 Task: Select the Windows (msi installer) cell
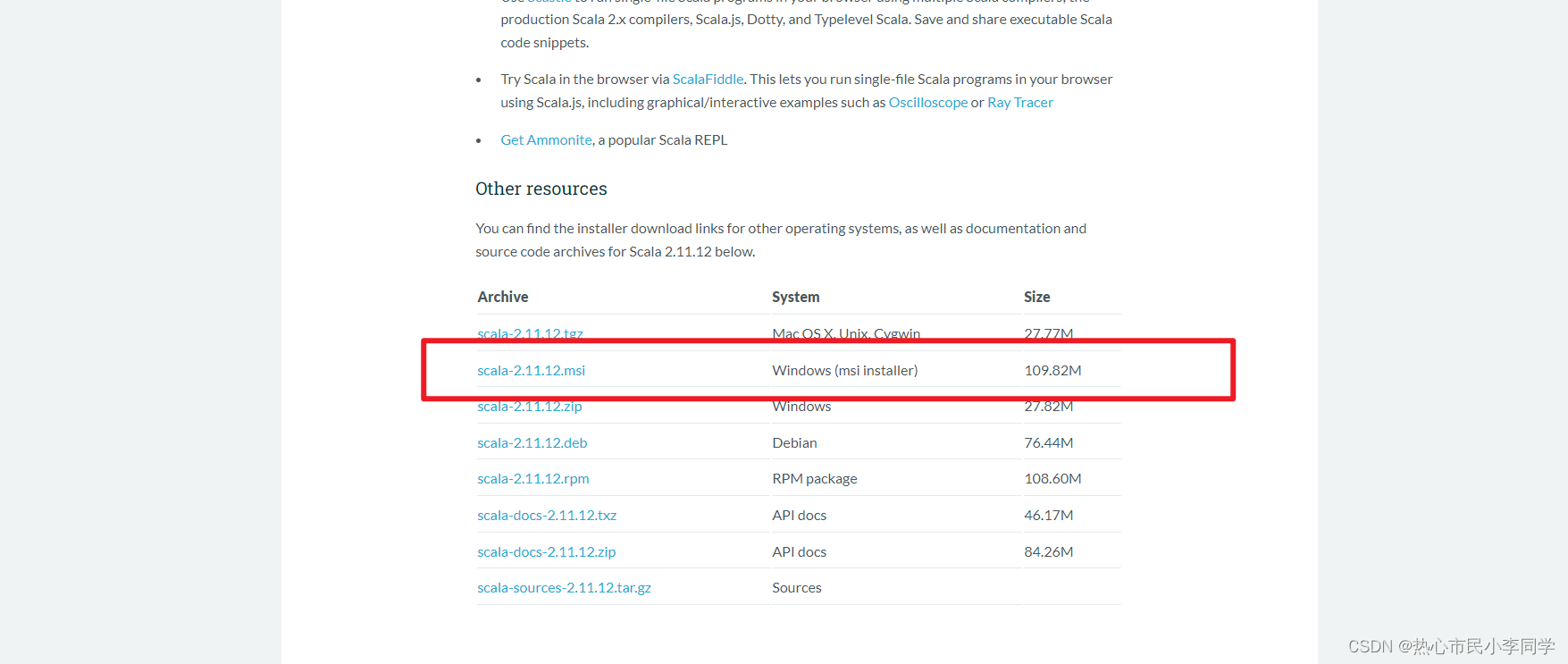click(844, 370)
